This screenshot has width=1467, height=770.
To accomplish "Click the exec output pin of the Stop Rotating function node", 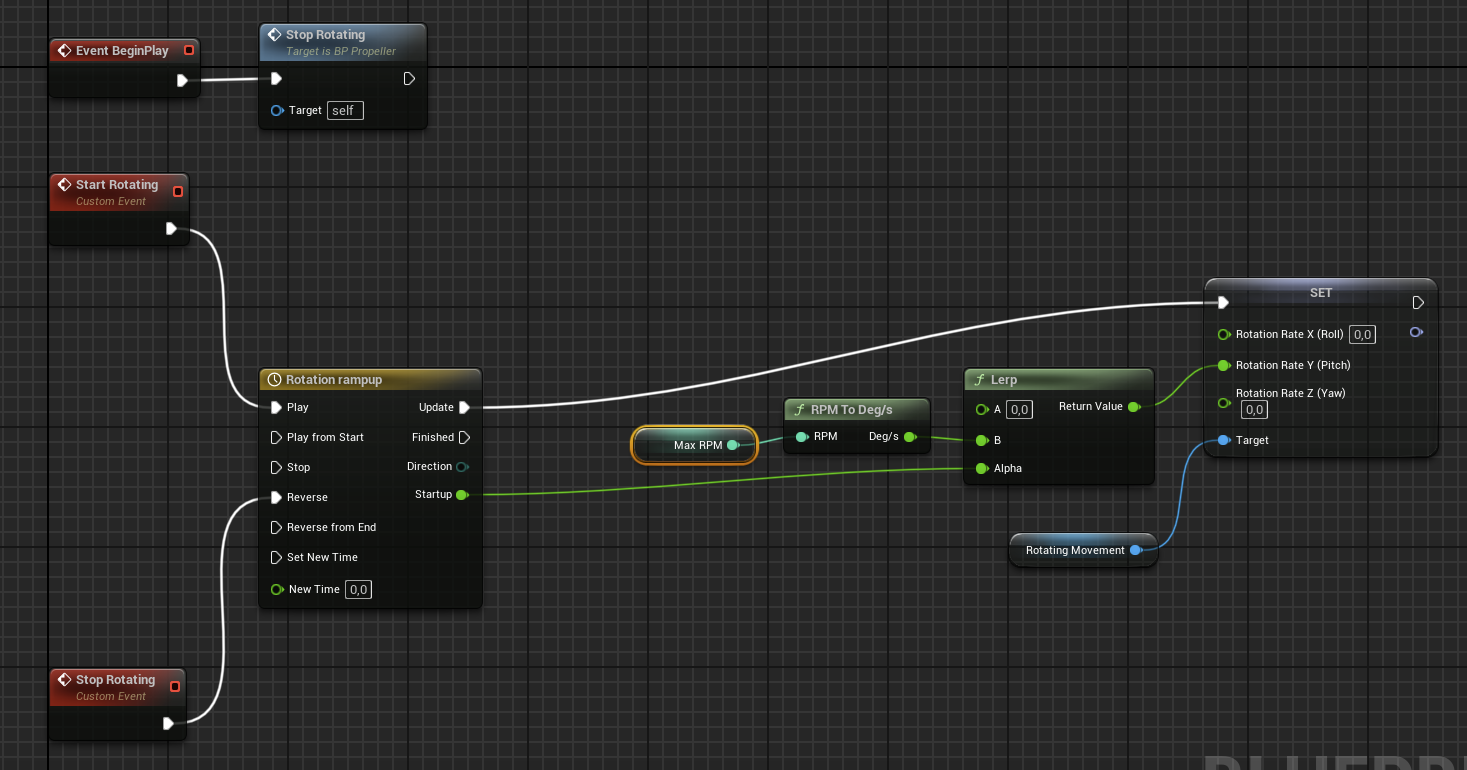I will pyautogui.click(x=409, y=79).
